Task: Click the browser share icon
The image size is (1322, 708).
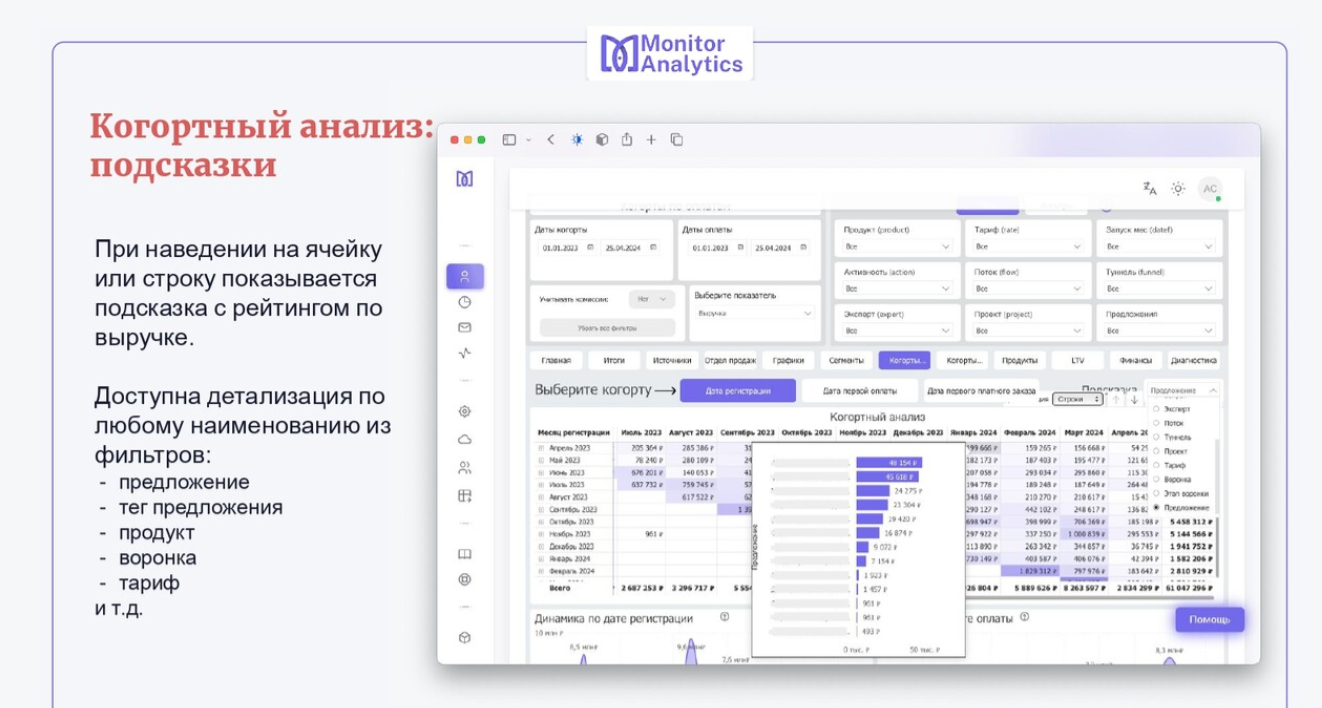Action: [627, 140]
